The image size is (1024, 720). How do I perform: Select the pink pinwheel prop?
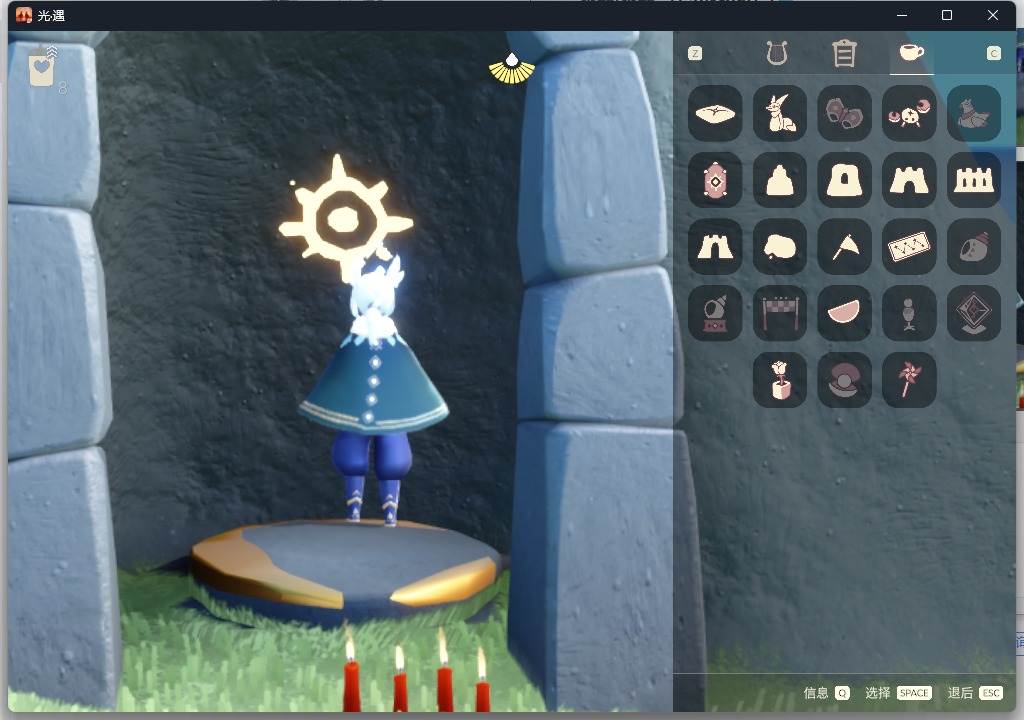click(x=909, y=380)
